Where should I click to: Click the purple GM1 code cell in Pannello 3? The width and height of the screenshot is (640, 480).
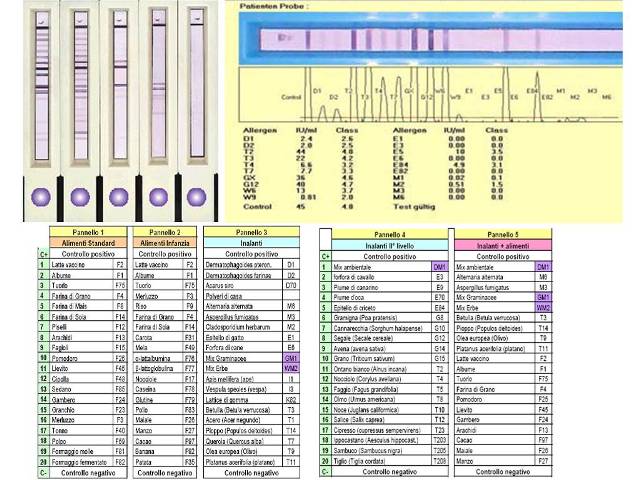coord(291,358)
